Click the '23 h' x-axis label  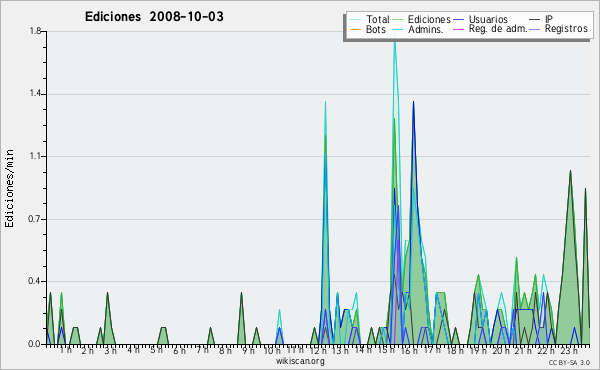tap(569, 351)
